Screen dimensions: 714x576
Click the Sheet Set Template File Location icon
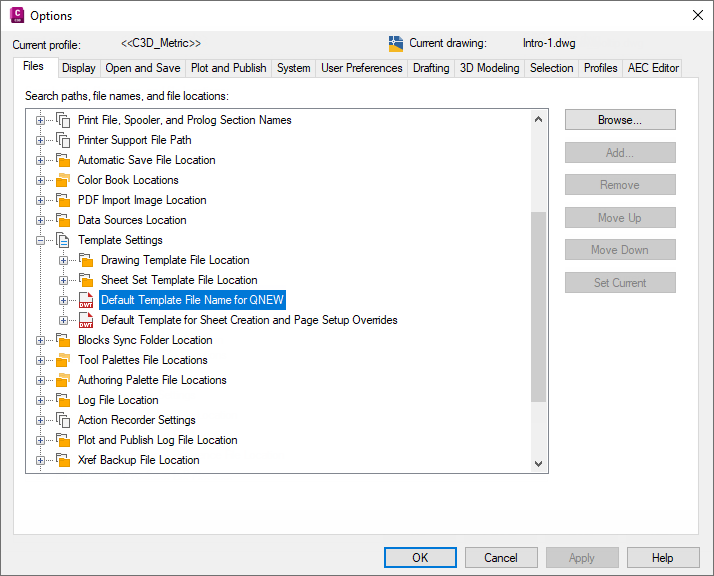coord(86,280)
